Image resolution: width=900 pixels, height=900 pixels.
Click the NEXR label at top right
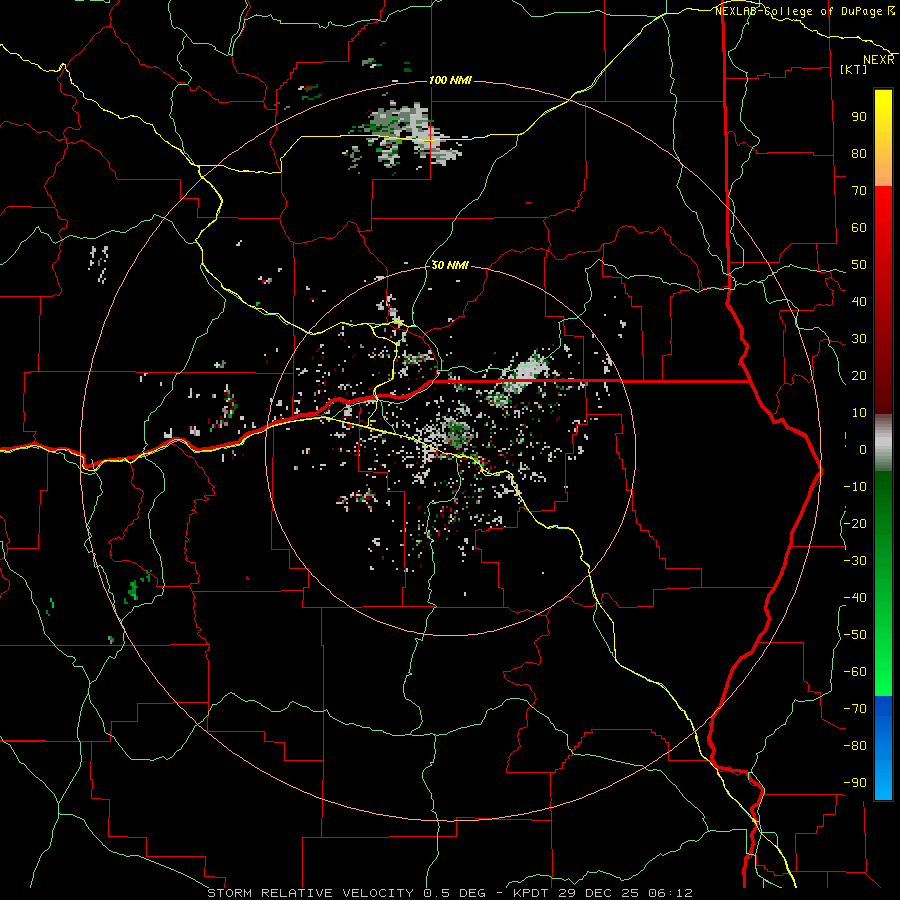(878, 60)
